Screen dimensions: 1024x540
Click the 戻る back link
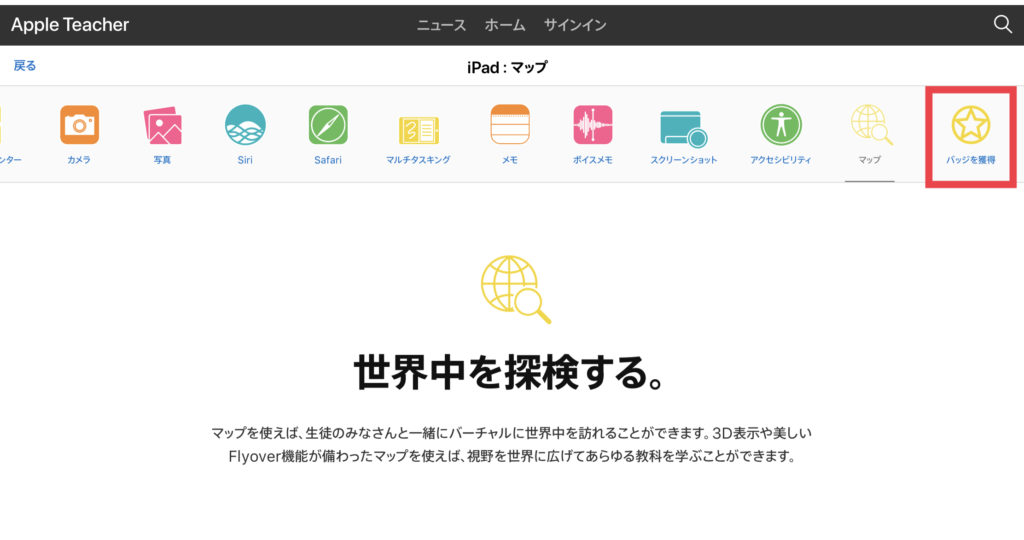click(x=25, y=66)
